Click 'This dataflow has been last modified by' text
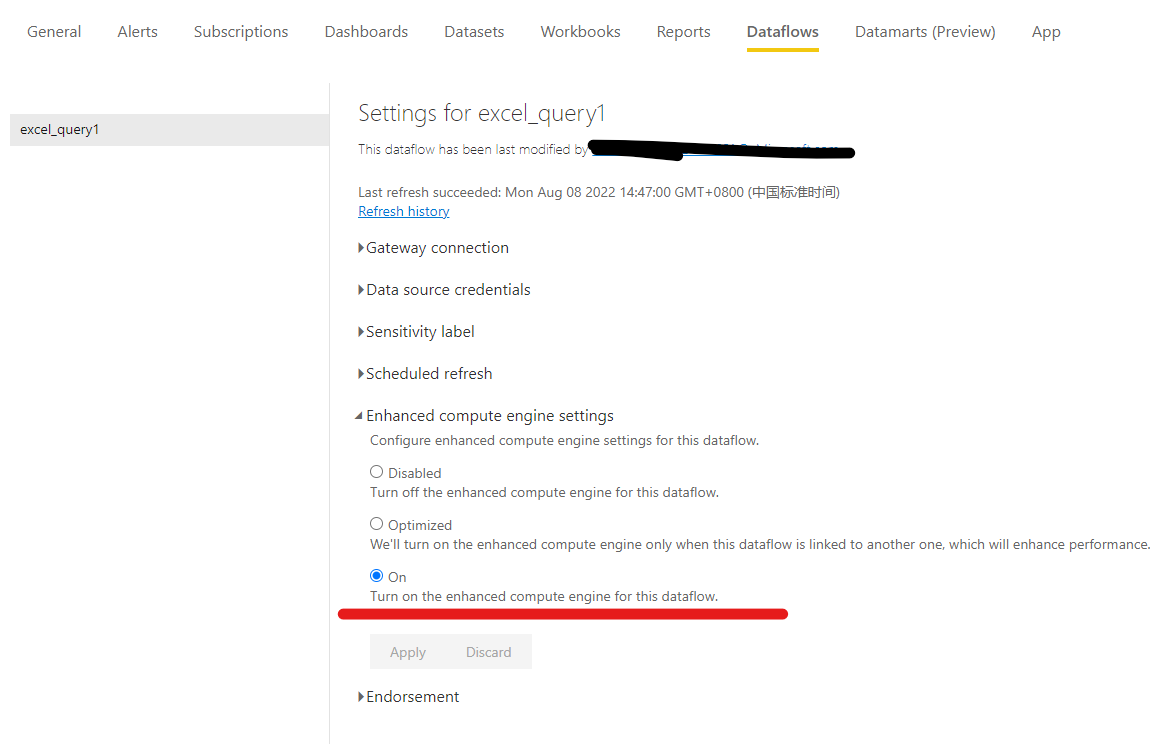The width and height of the screenshot is (1154, 744). (x=473, y=149)
